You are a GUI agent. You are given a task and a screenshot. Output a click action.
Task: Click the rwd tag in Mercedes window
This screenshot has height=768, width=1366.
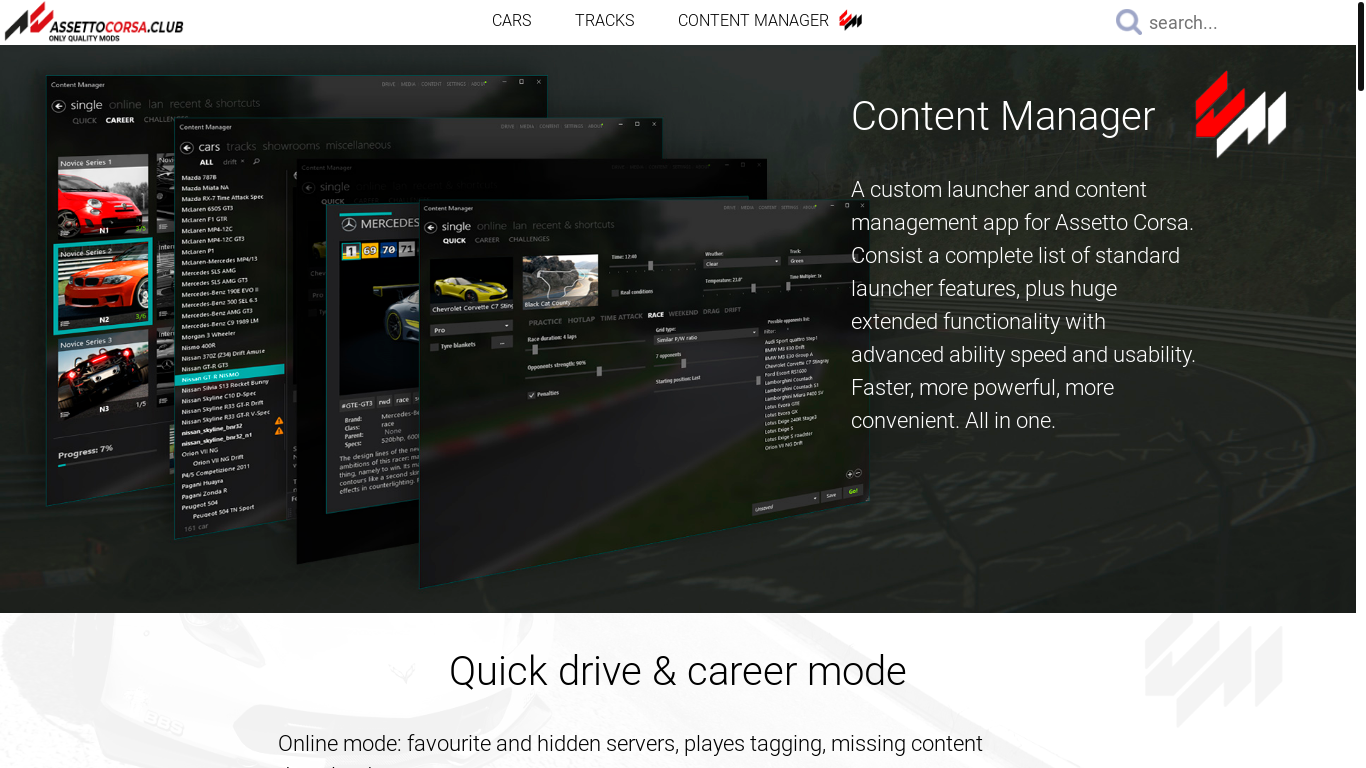tap(384, 402)
